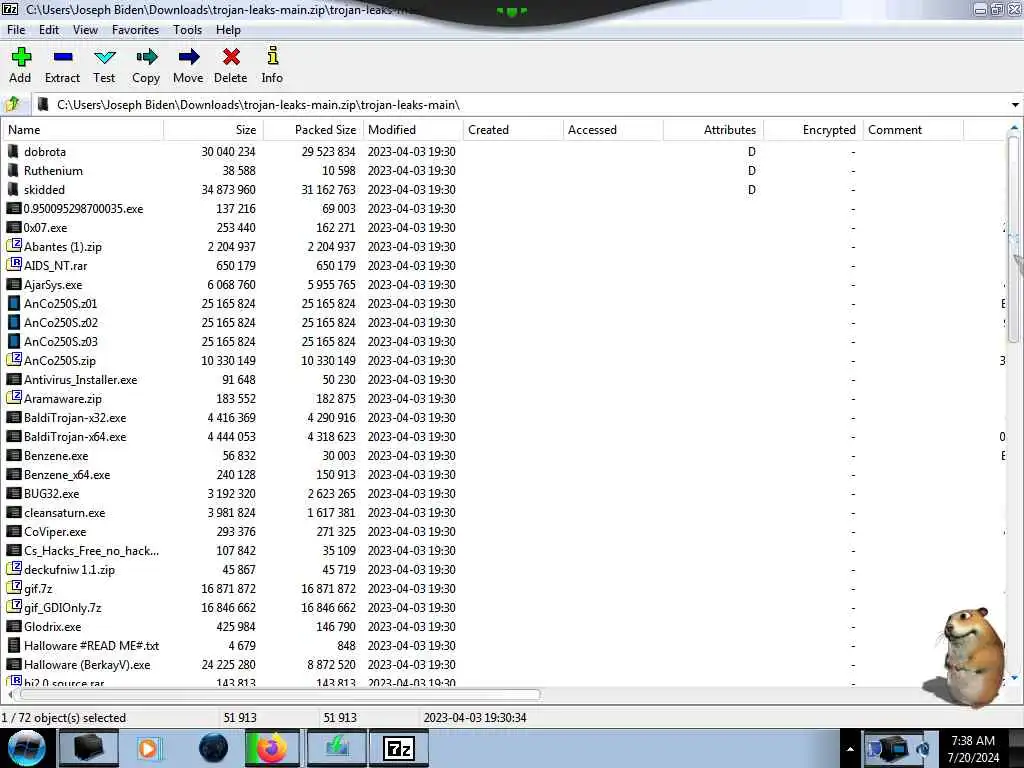This screenshot has width=1024, height=768.
Task: Select 0.950095298700035.exe file icon
Action: 13,208
